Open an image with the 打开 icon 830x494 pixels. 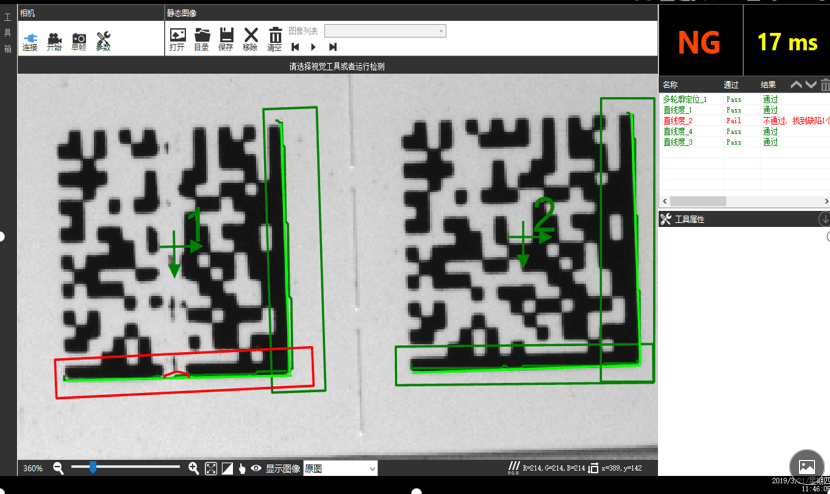click(177, 38)
